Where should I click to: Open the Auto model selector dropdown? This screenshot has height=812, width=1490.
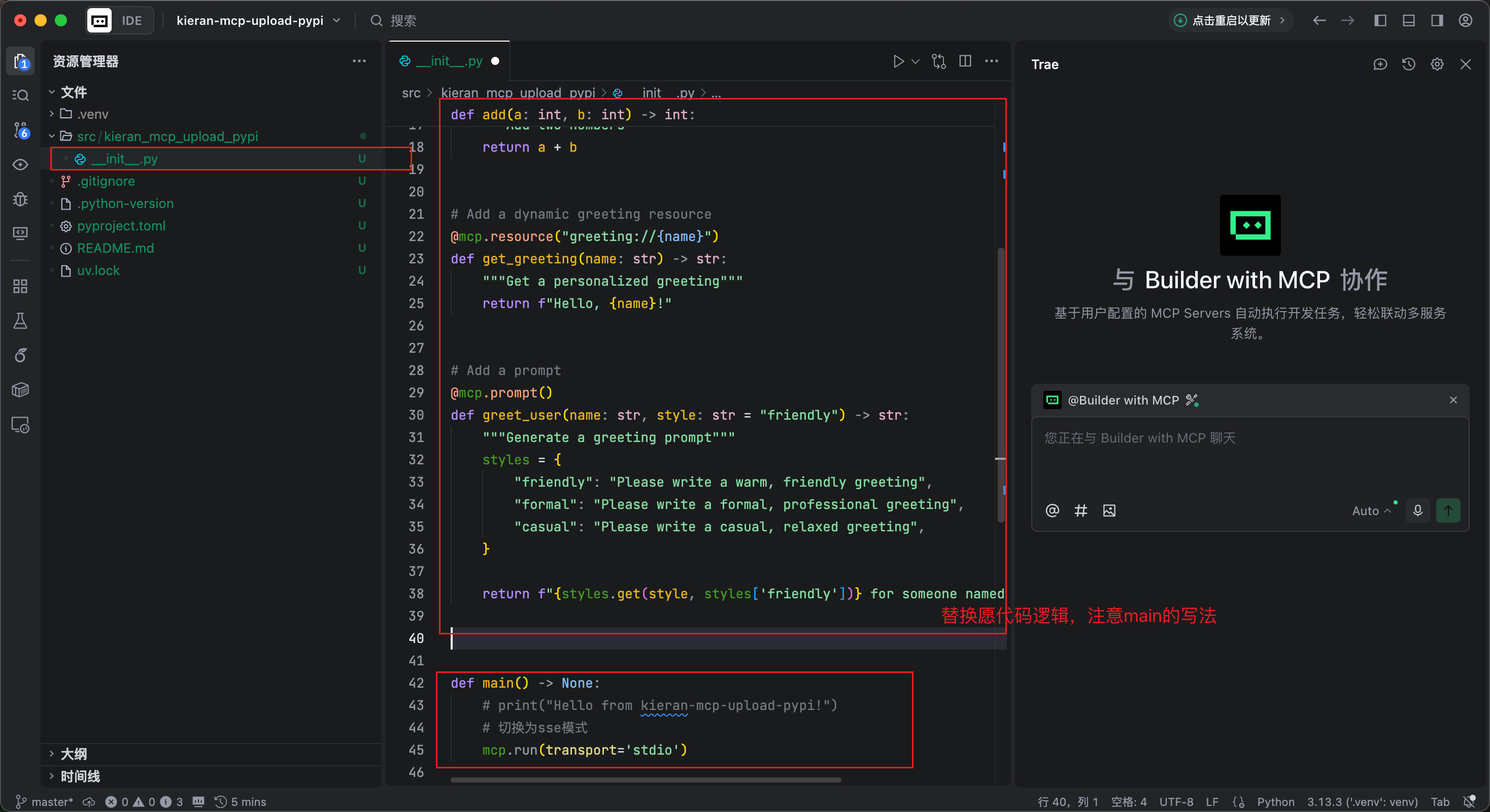click(x=1371, y=511)
